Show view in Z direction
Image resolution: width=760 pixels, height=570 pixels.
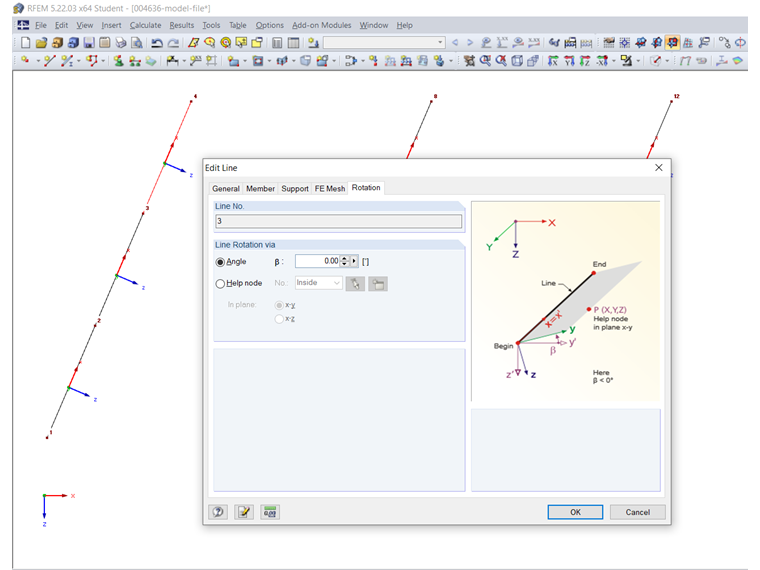pos(585,61)
